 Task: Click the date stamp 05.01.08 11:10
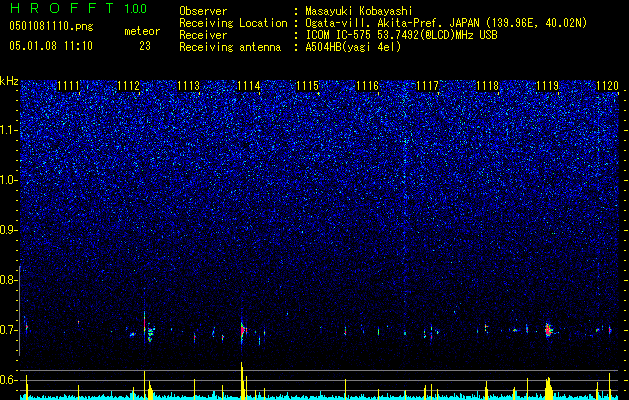(x=51, y=46)
